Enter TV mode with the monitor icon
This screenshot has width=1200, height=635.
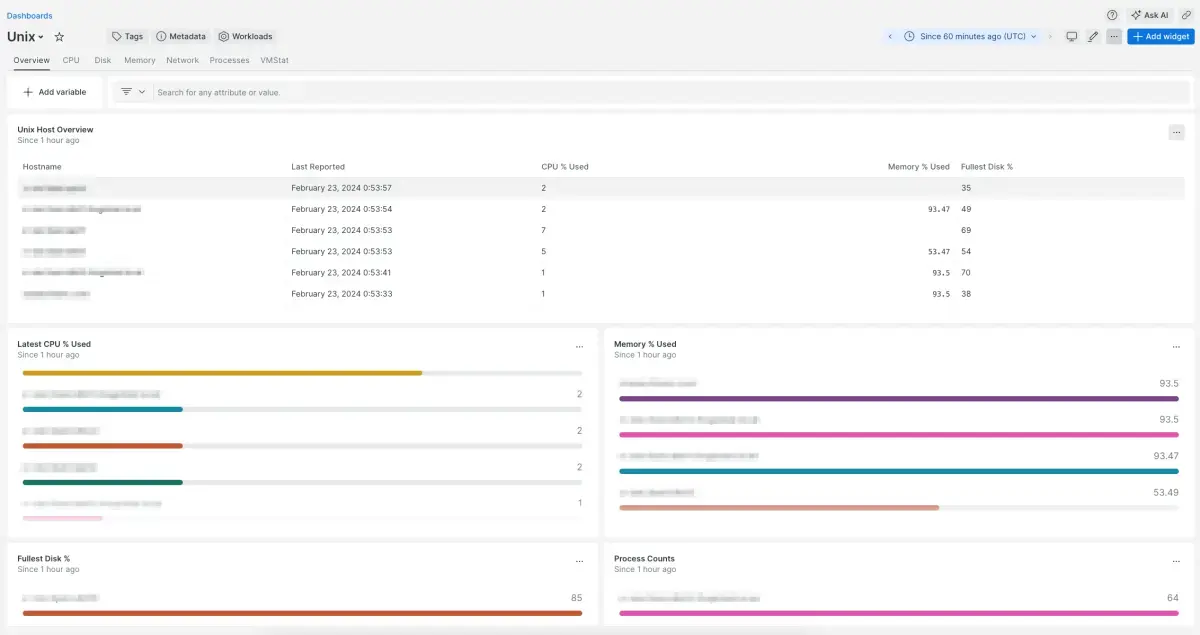point(1072,37)
